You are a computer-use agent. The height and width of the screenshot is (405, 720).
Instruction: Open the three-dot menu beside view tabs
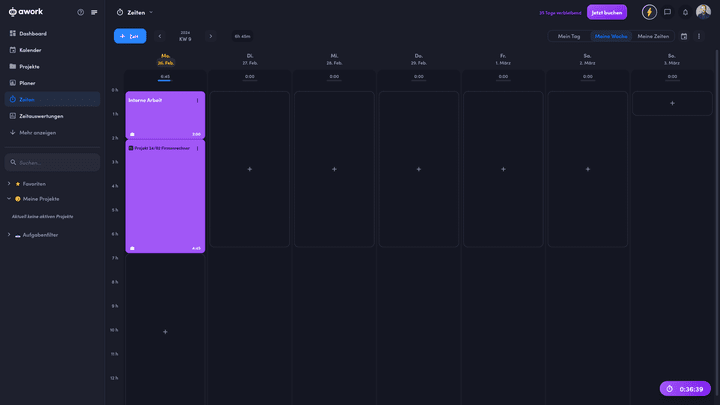(x=699, y=36)
